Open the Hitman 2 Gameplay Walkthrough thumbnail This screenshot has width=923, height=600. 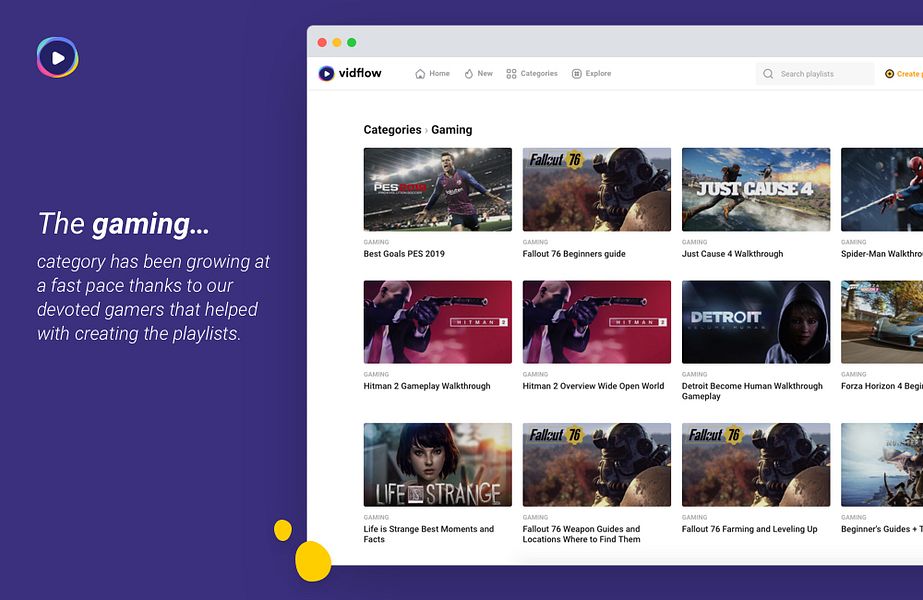tap(438, 322)
